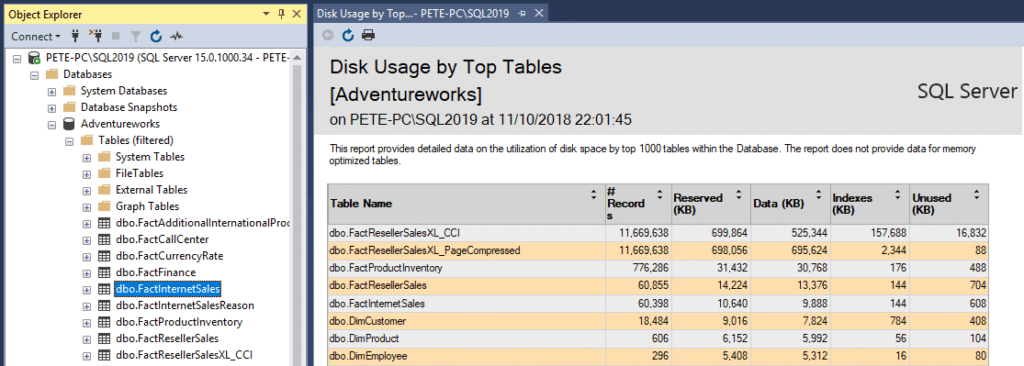The height and width of the screenshot is (366, 1024).
Task: Expand the Database Snapshots folder
Action: [x=52, y=107]
